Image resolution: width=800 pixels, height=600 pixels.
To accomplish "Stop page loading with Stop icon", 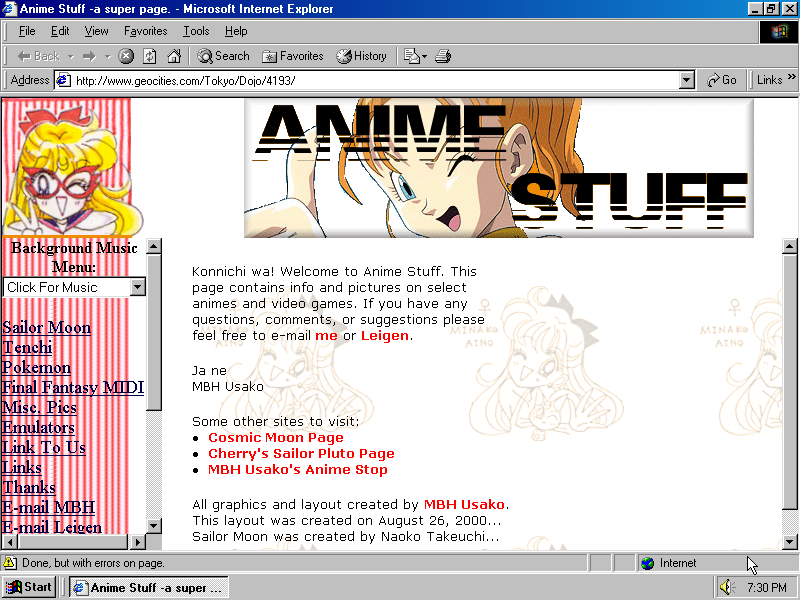I will 126,56.
